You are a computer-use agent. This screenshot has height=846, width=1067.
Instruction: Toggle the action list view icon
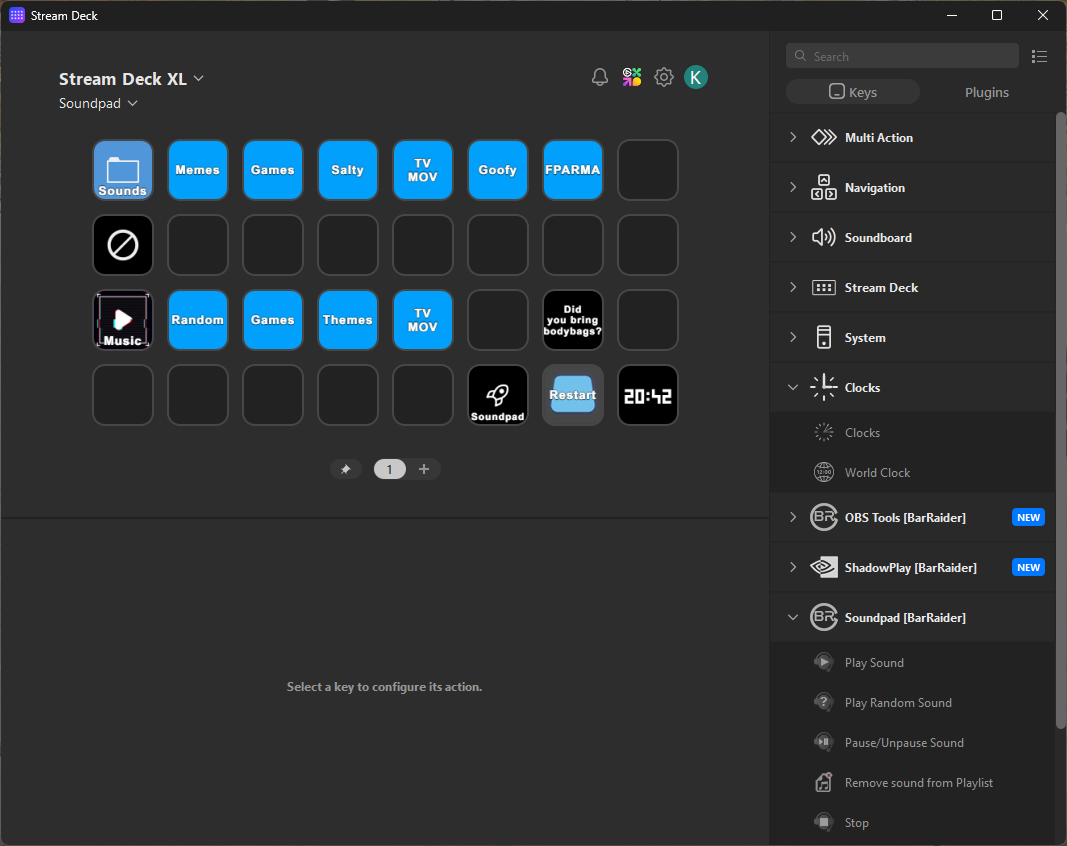pos(1039,56)
